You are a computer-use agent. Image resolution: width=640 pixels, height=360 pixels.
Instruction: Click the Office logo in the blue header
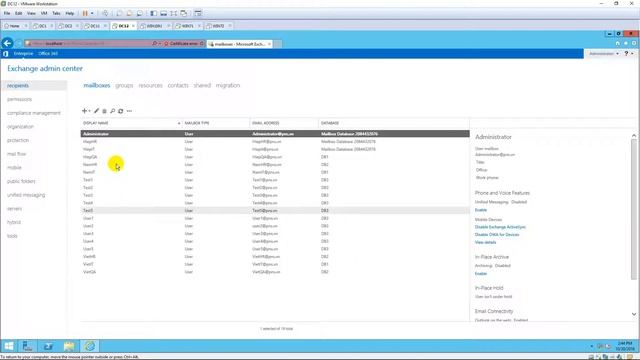pyautogui.click(x=5, y=53)
